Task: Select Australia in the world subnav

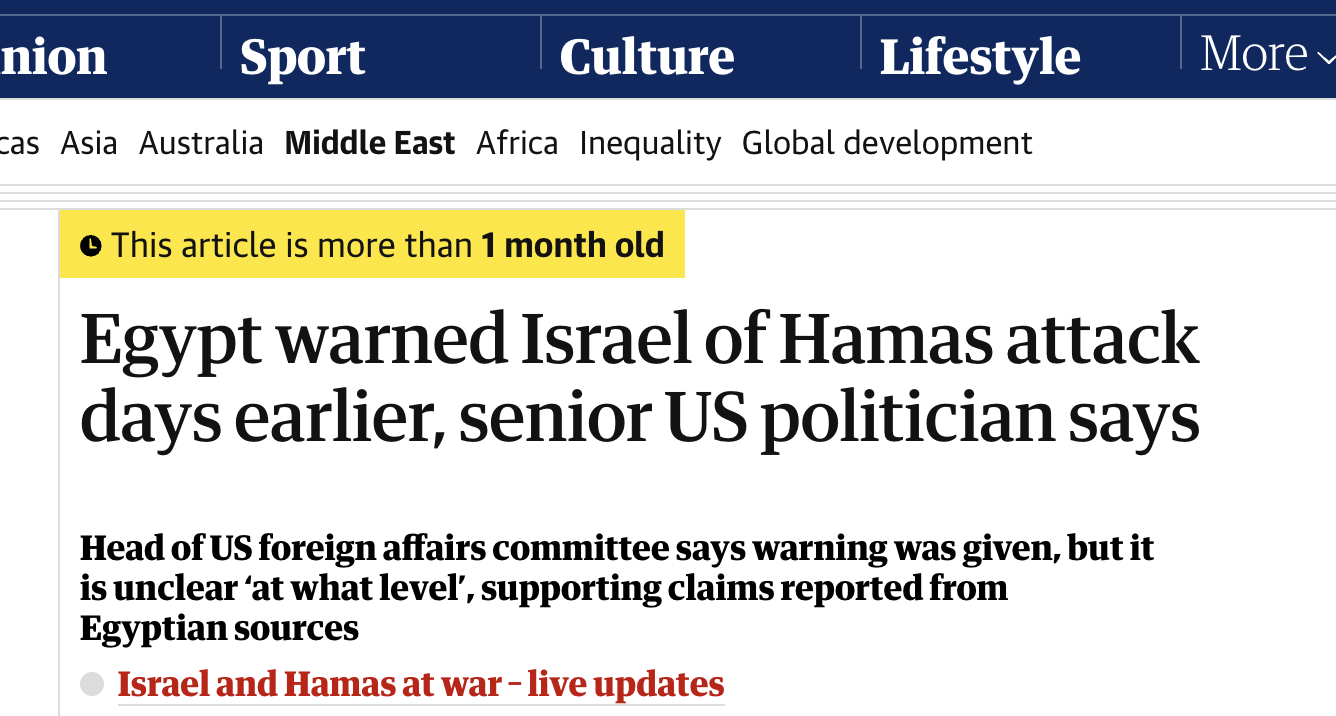Action: [201, 144]
